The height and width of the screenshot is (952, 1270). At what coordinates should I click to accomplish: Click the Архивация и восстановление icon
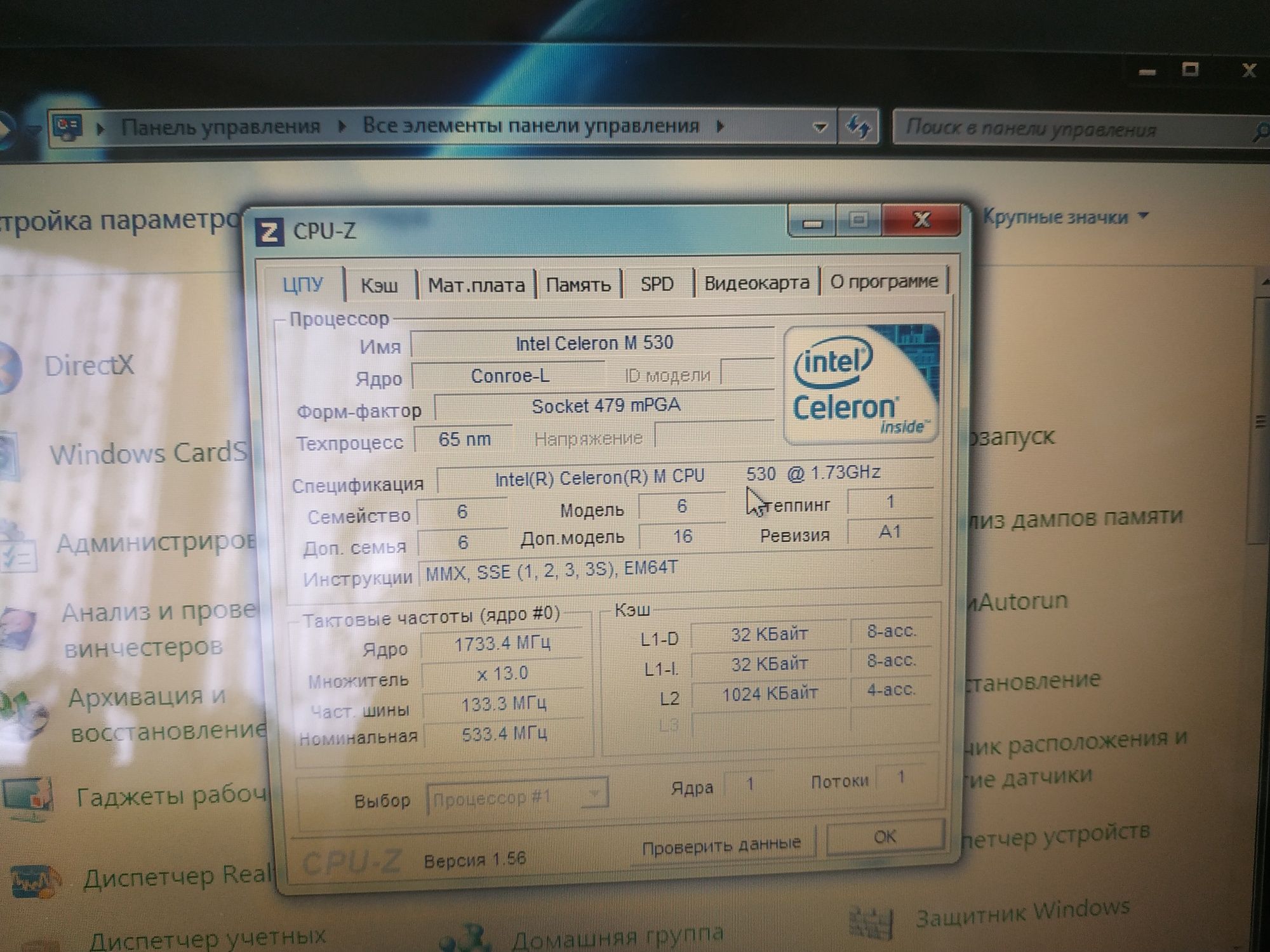point(23,716)
